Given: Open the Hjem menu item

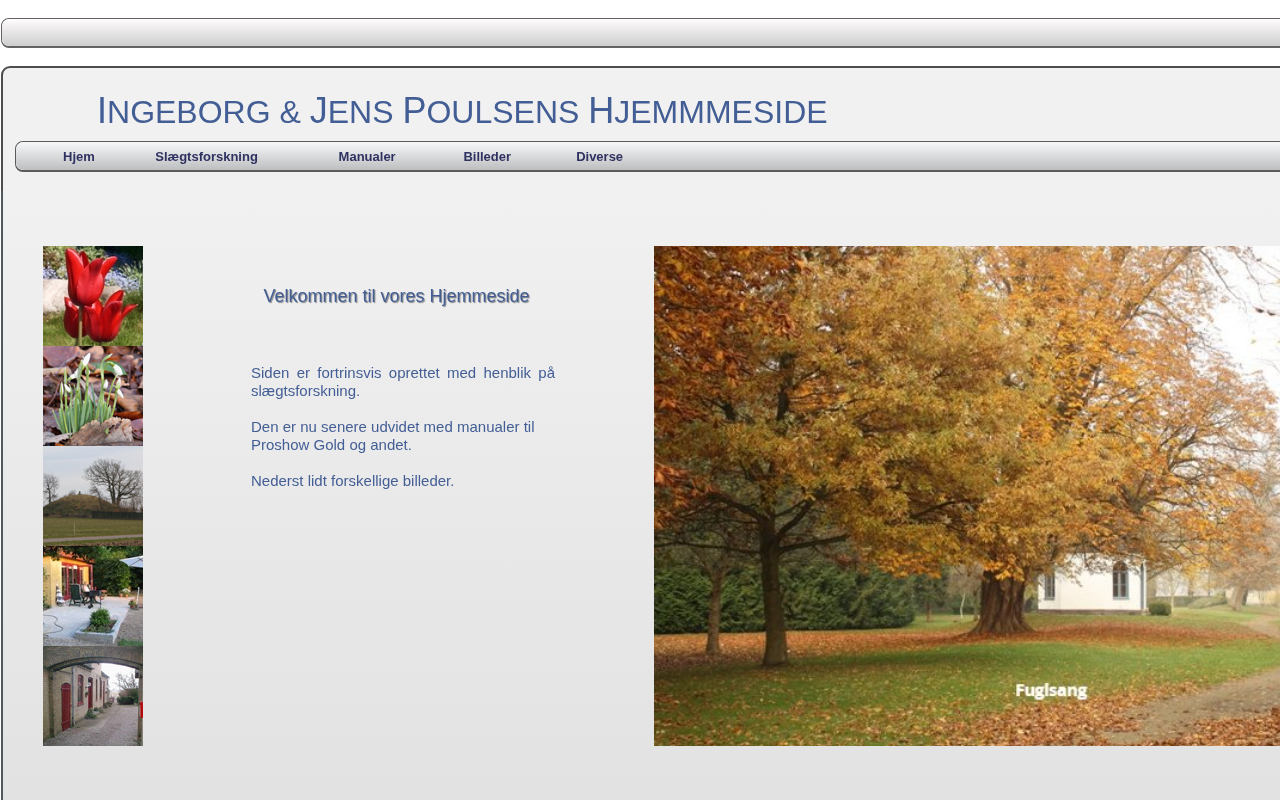Looking at the screenshot, I should [79, 157].
